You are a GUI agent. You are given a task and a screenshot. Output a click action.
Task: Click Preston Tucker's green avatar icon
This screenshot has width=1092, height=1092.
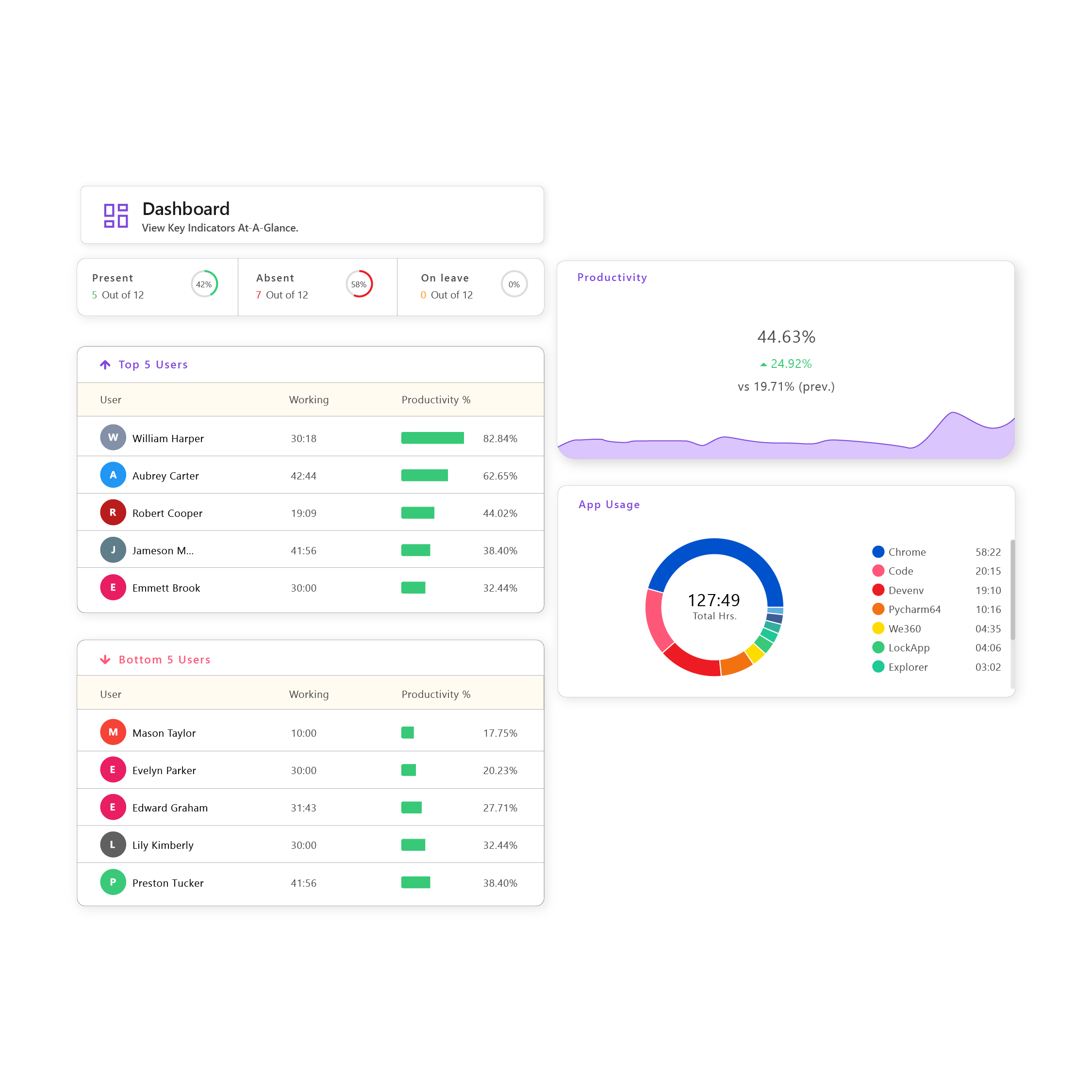click(113, 882)
